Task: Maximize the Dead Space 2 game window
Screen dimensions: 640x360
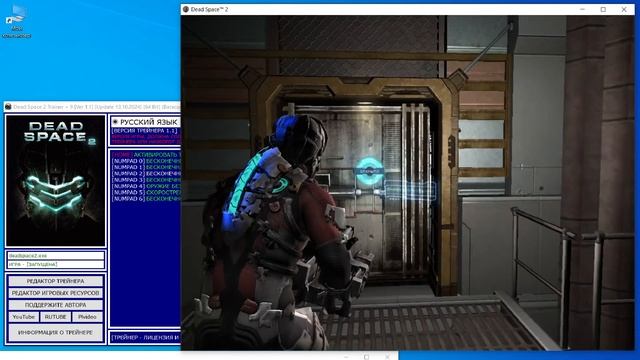Action: [x=603, y=9]
